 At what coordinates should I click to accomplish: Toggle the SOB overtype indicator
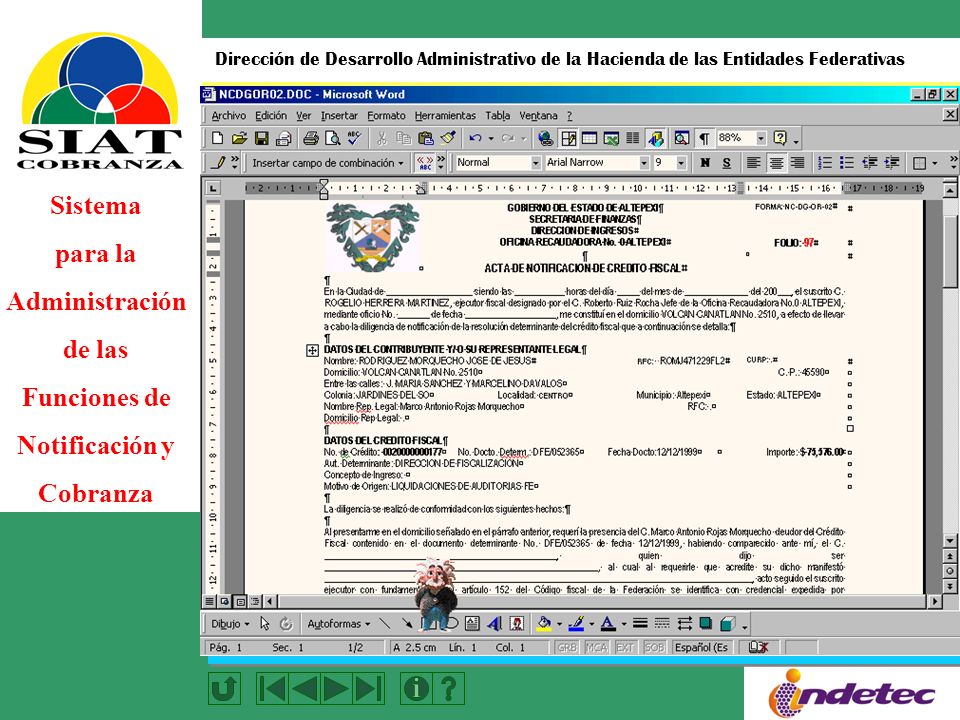[654, 647]
